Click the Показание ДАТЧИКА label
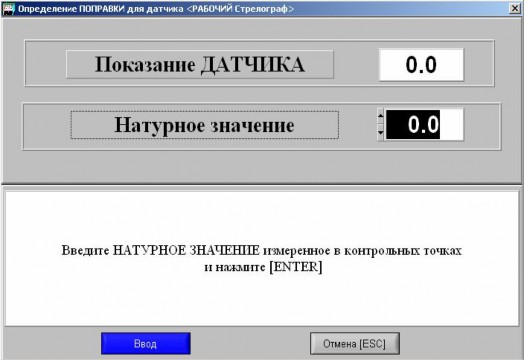This screenshot has height=360, width=524. (x=200, y=65)
